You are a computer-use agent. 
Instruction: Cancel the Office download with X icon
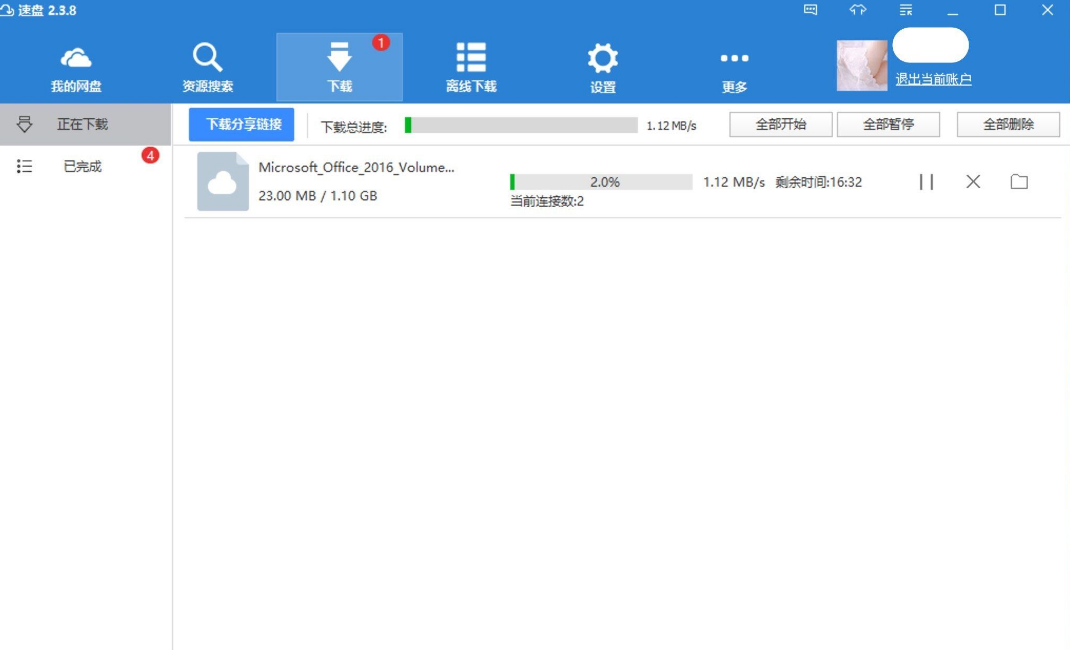coord(973,181)
